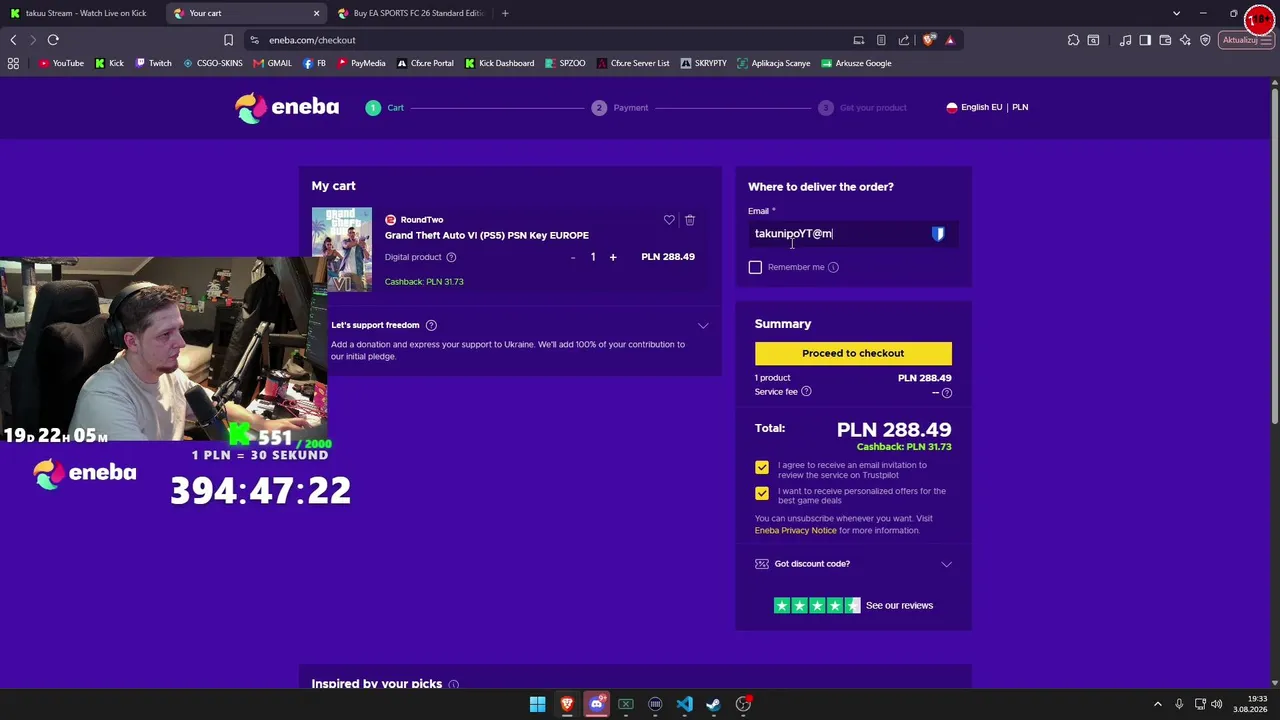
Task: Open the Twitch bookmark
Action: tap(153, 63)
